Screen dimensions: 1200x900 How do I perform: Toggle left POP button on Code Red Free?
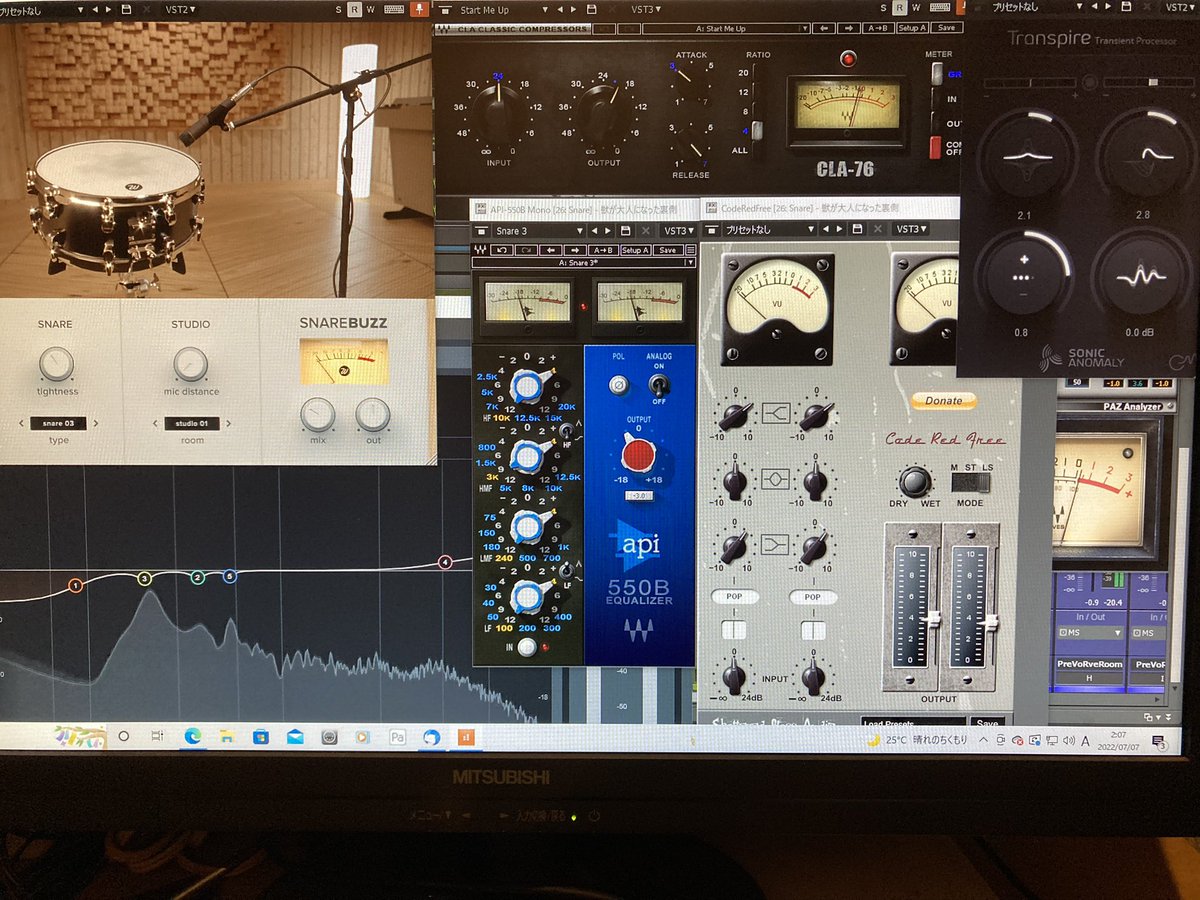coord(735,597)
